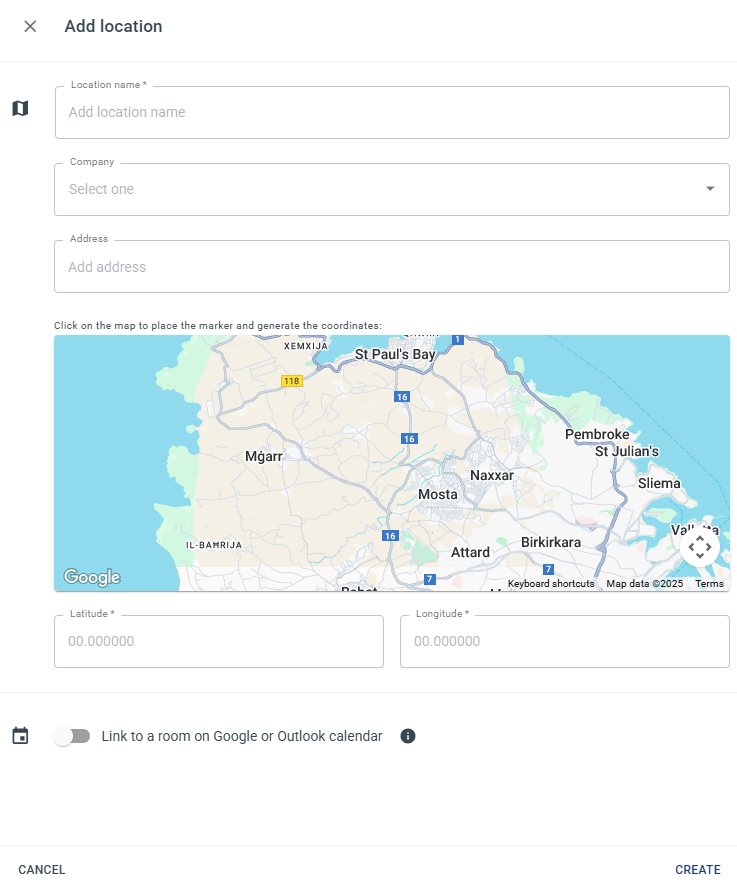Click the Location name input field
Image resolution: width=737 pixels, height=892 pixels.
(392, 112)
